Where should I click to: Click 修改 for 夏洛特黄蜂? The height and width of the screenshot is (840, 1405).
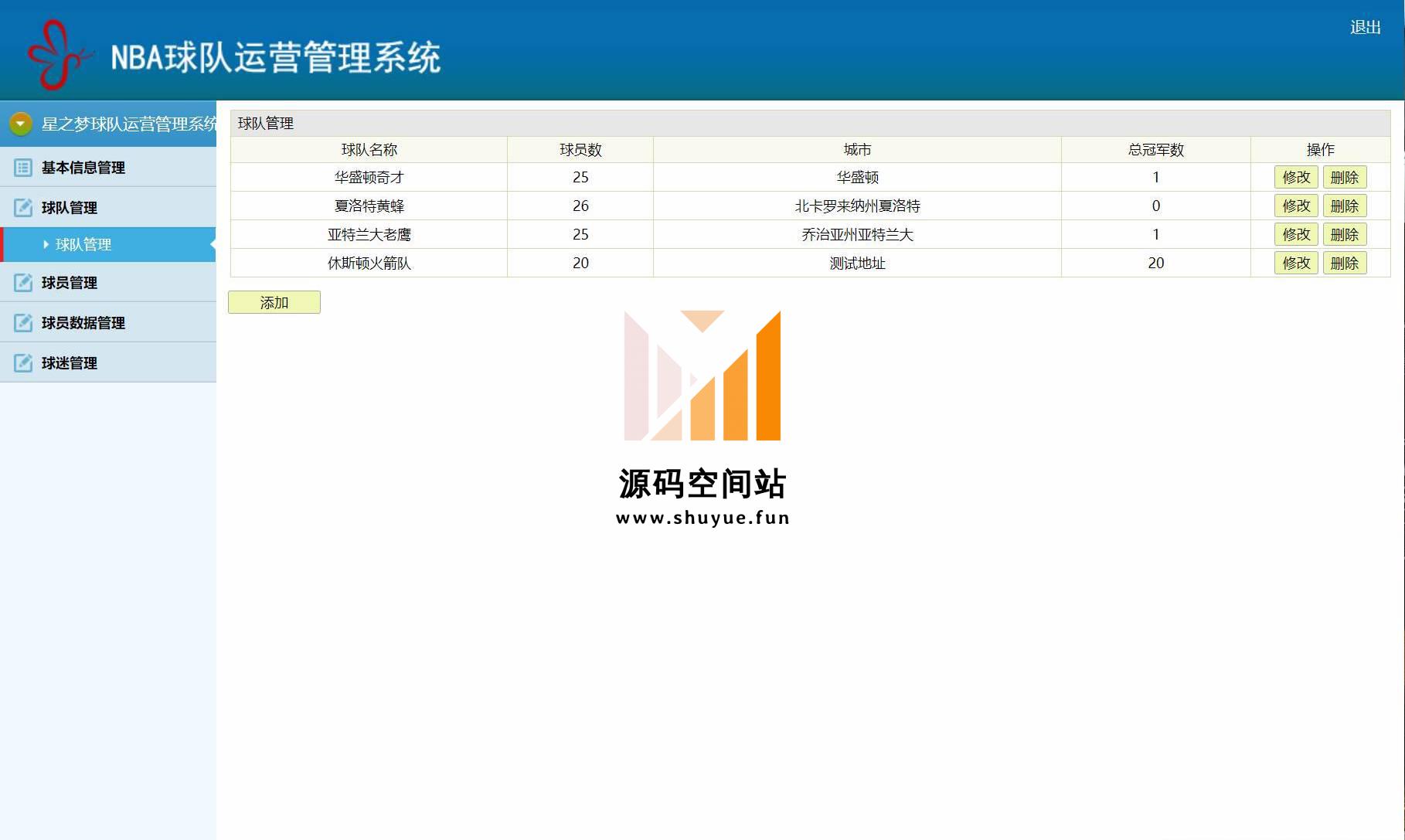(1296, 206)
